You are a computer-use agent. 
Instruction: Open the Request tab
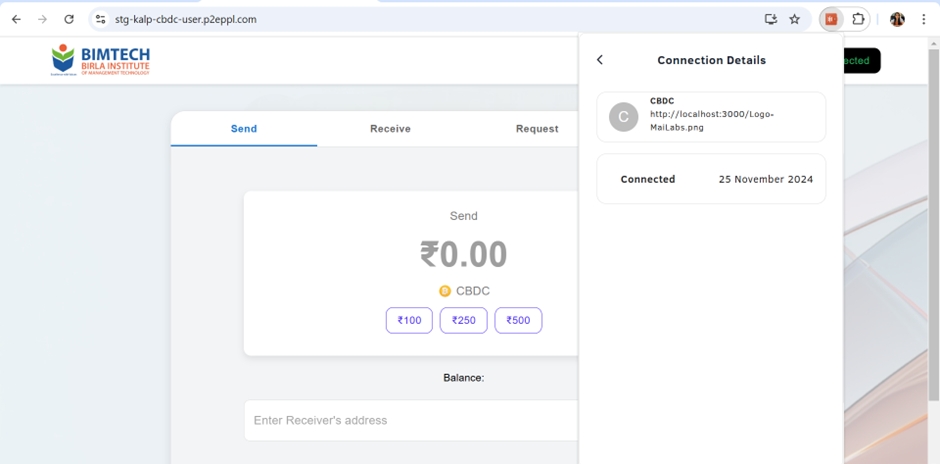[x=537, y=129]
